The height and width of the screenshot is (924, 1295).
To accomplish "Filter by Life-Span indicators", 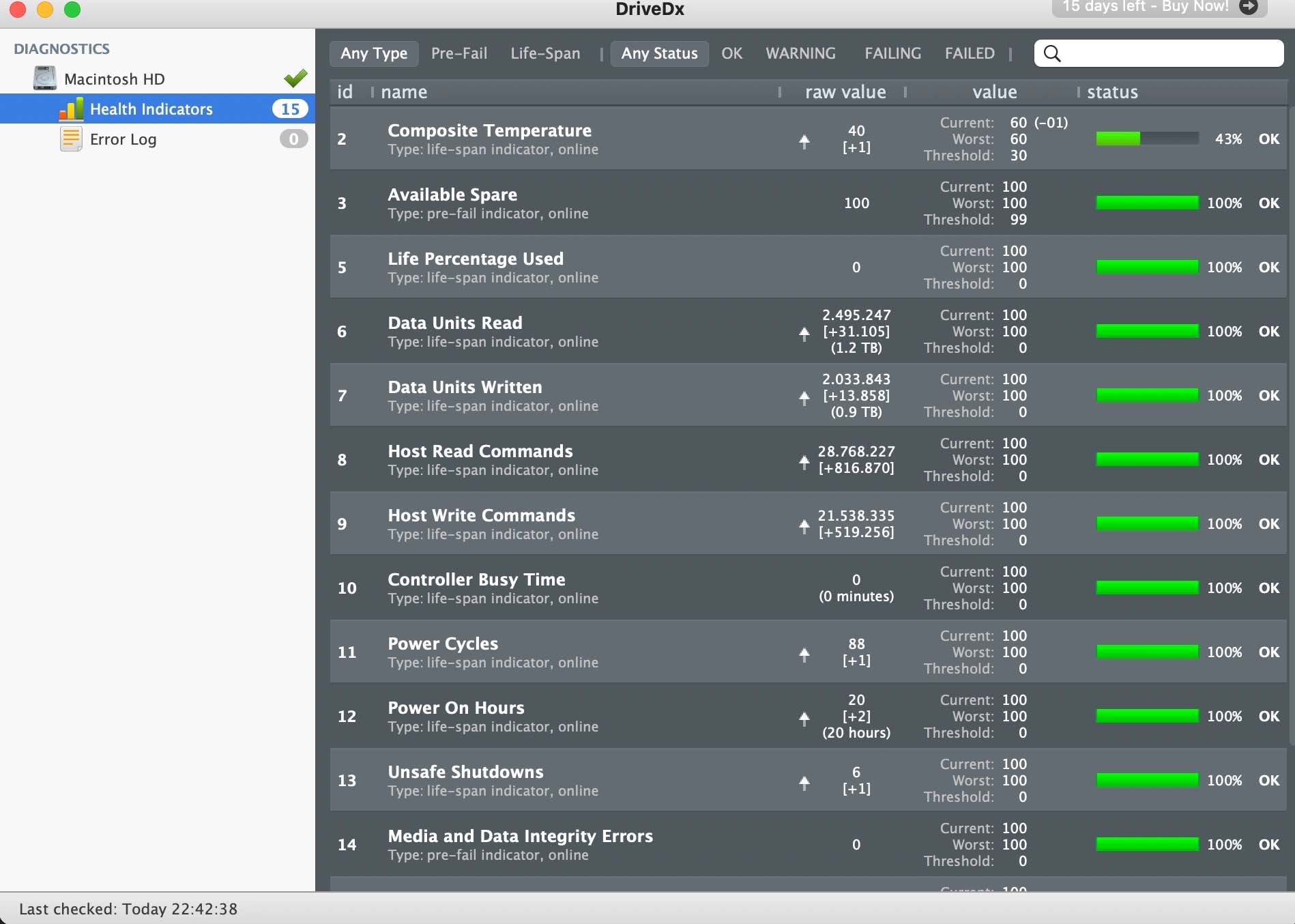I will pos(545,53).
